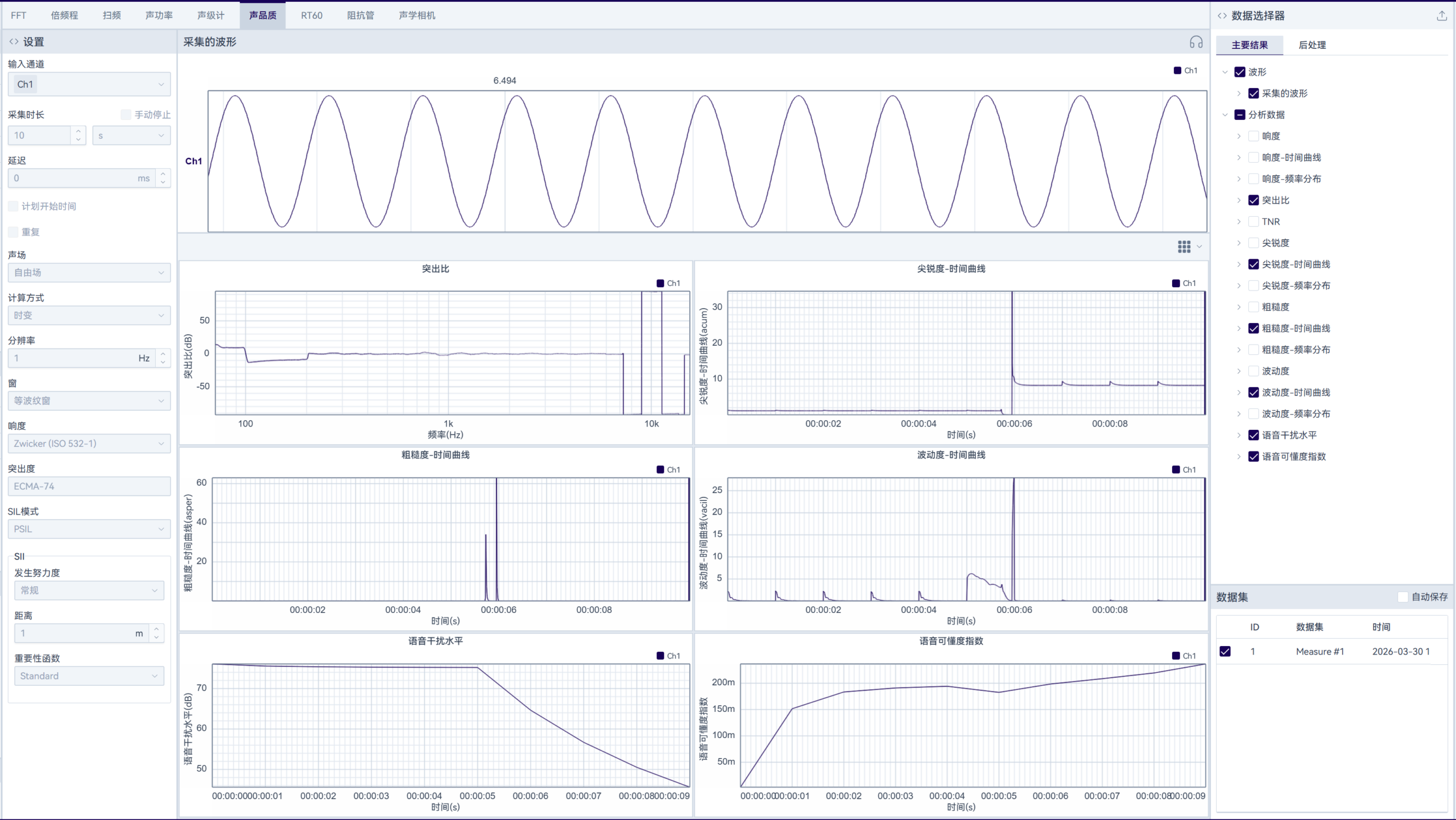Switch to the RT60 tab

click(x=311, y=15)
